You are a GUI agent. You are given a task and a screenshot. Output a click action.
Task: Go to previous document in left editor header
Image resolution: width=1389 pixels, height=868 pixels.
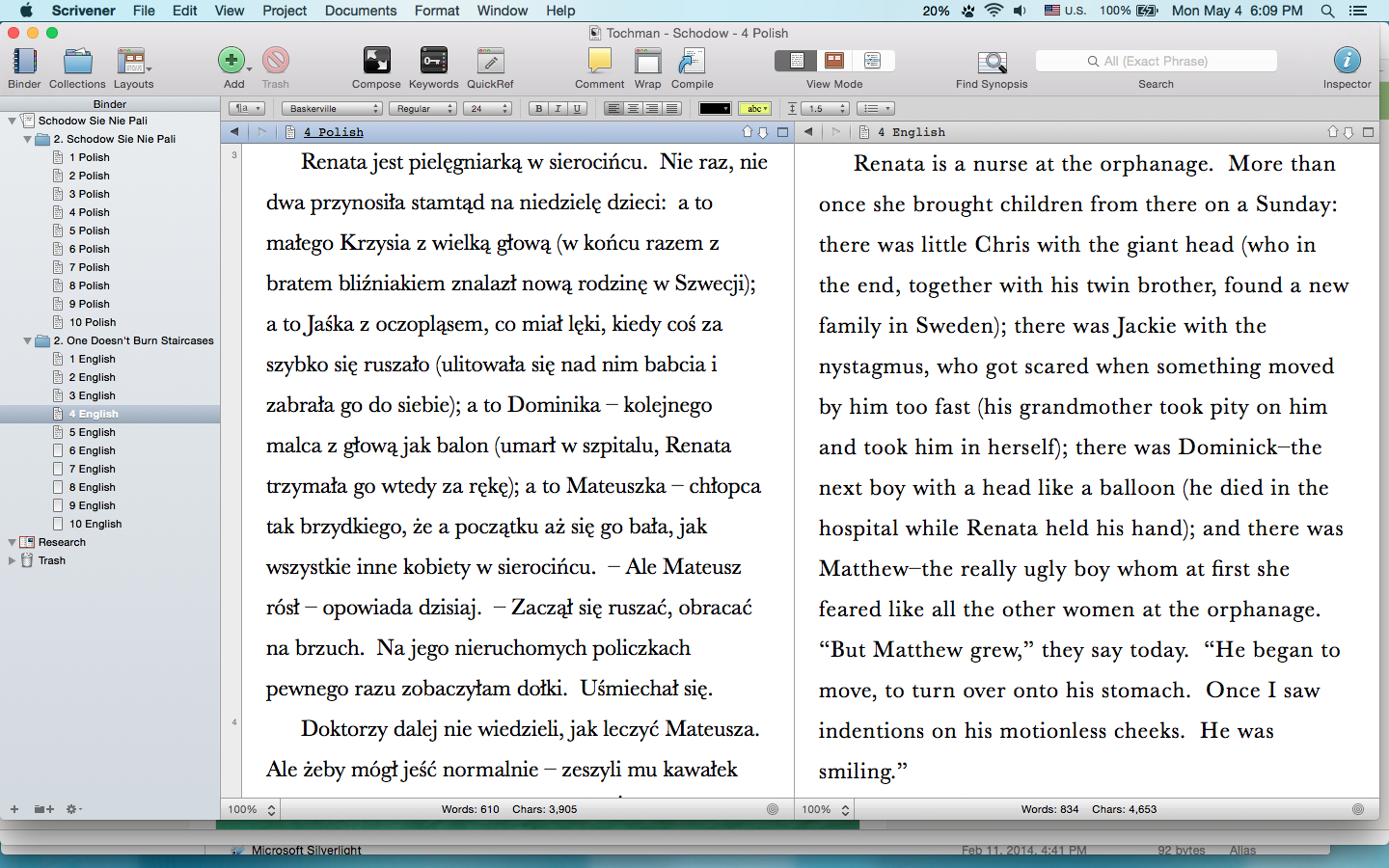click(747, 132)
